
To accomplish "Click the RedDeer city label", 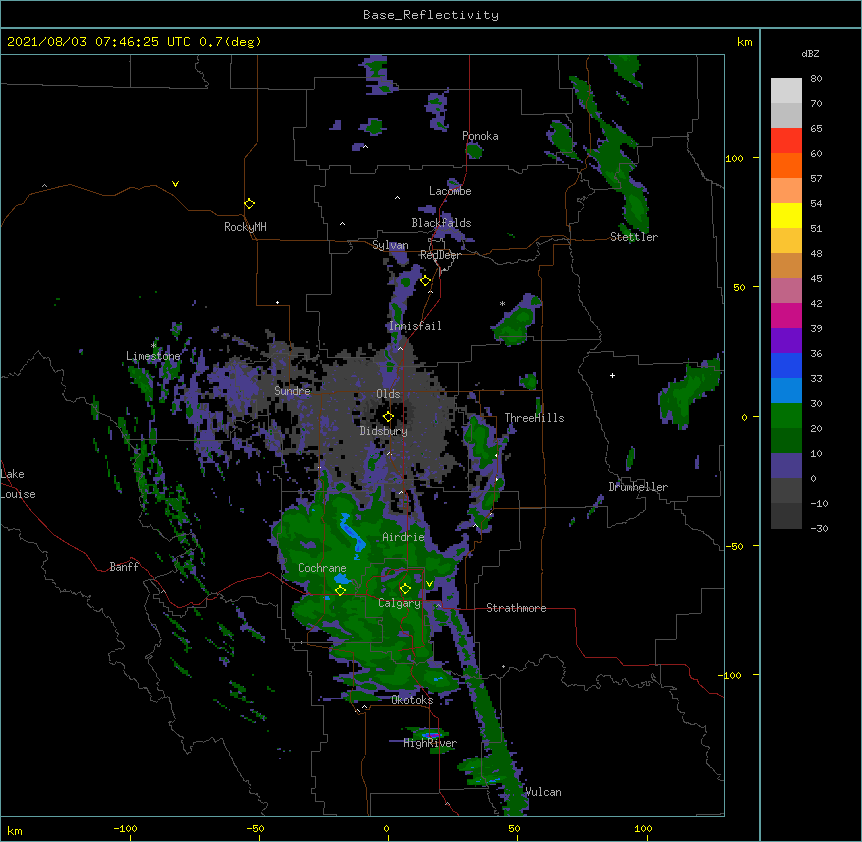I will click(440, 255).
